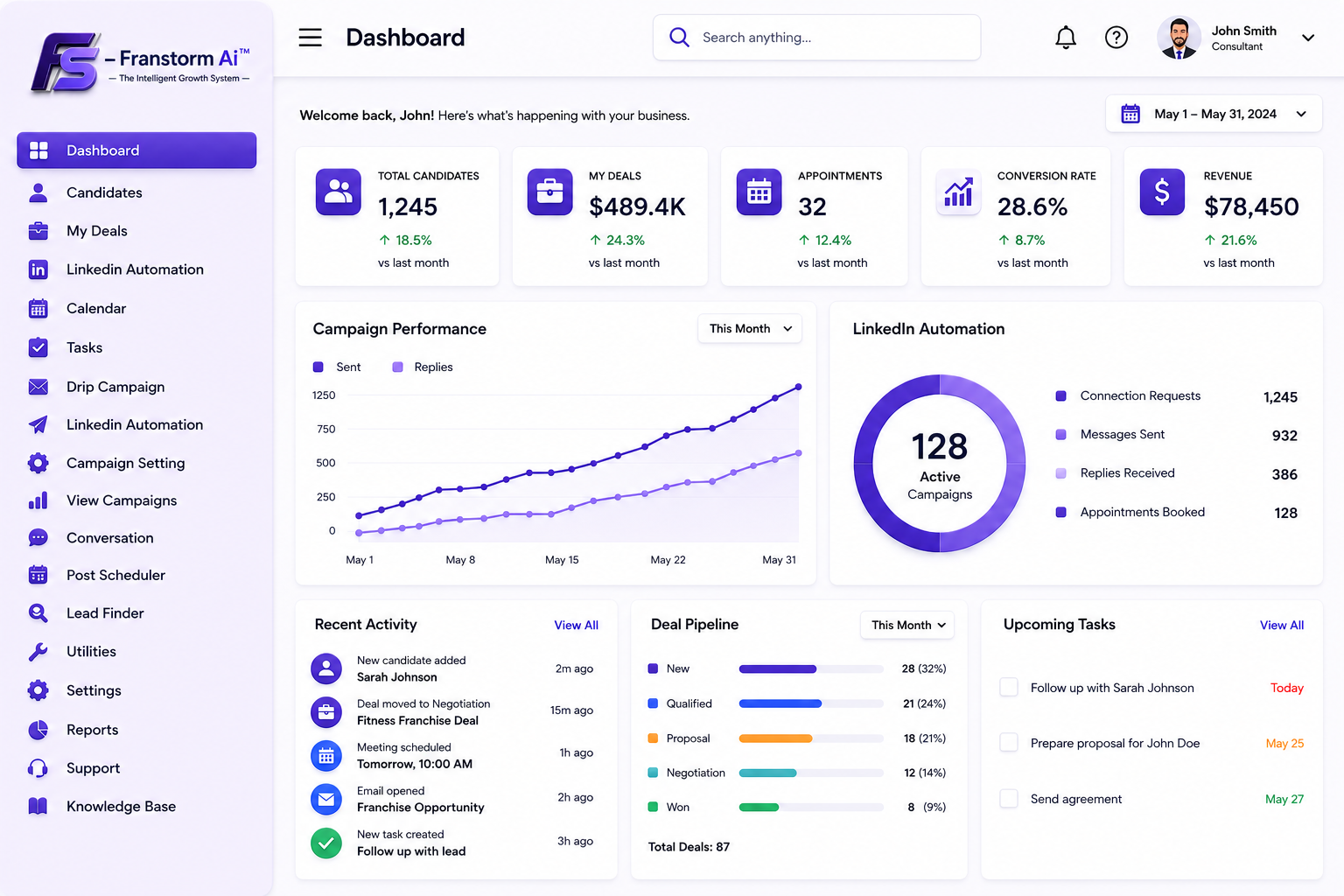Open Campaign Performance This Month dropdown
The height and width of the screenshot is (896, 1344).
[x=750, y=328]
